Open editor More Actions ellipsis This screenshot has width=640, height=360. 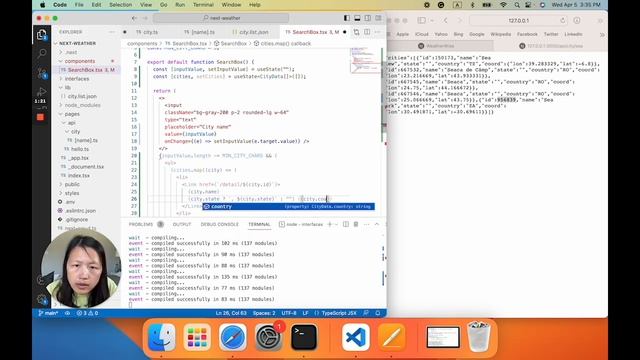tap(377, 32)
